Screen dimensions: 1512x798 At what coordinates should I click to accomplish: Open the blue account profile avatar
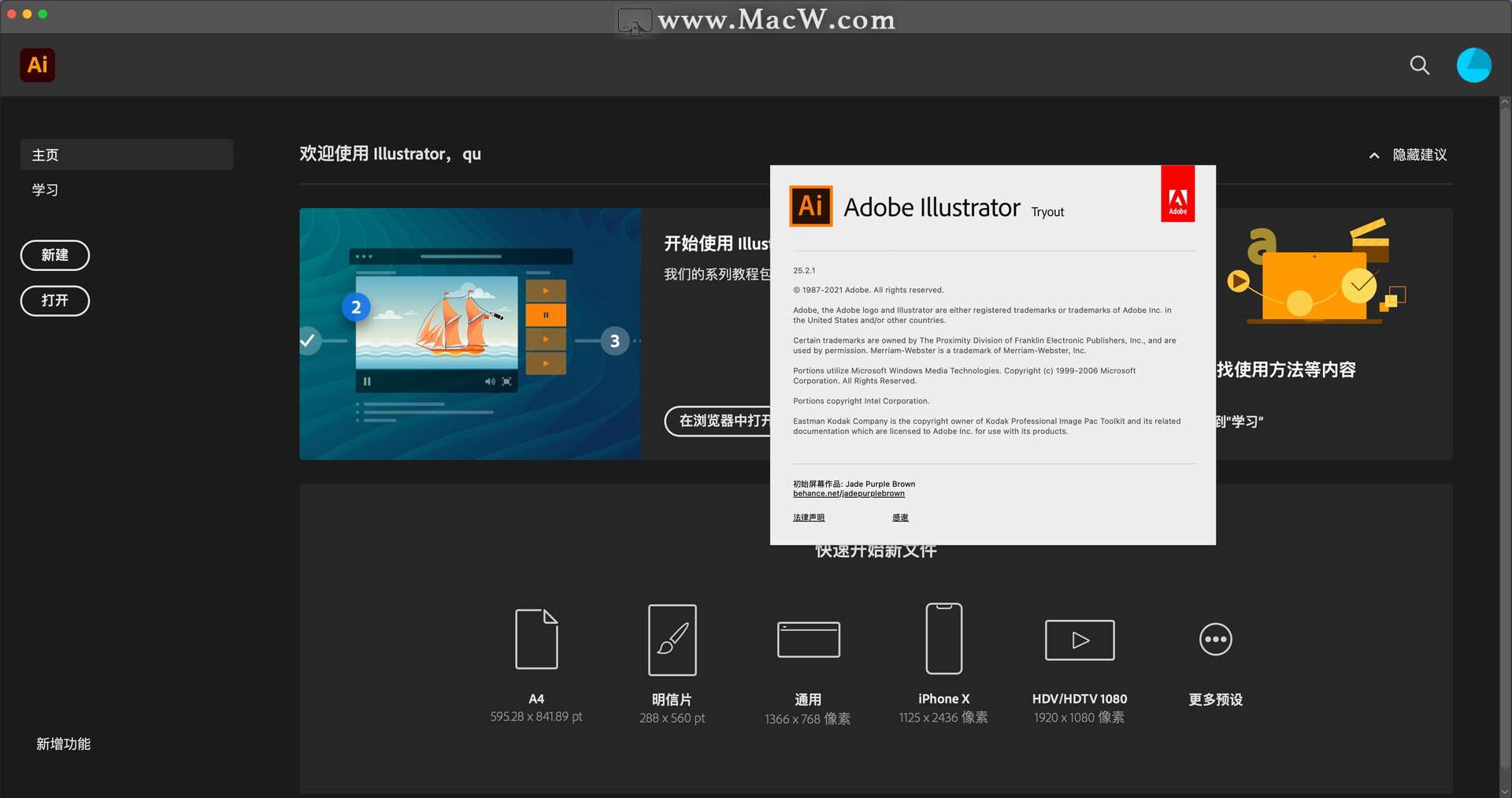[1473, 65]
